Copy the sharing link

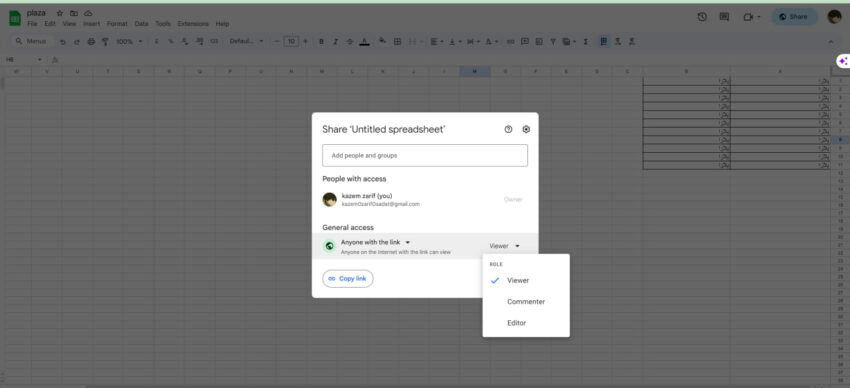pos(347,279)
